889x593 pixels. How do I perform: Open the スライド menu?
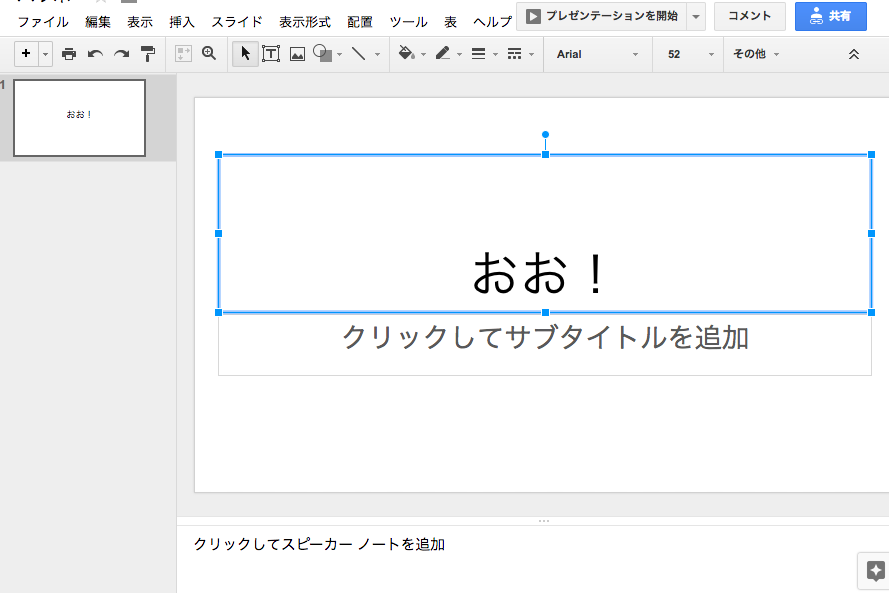coord(237,22)
